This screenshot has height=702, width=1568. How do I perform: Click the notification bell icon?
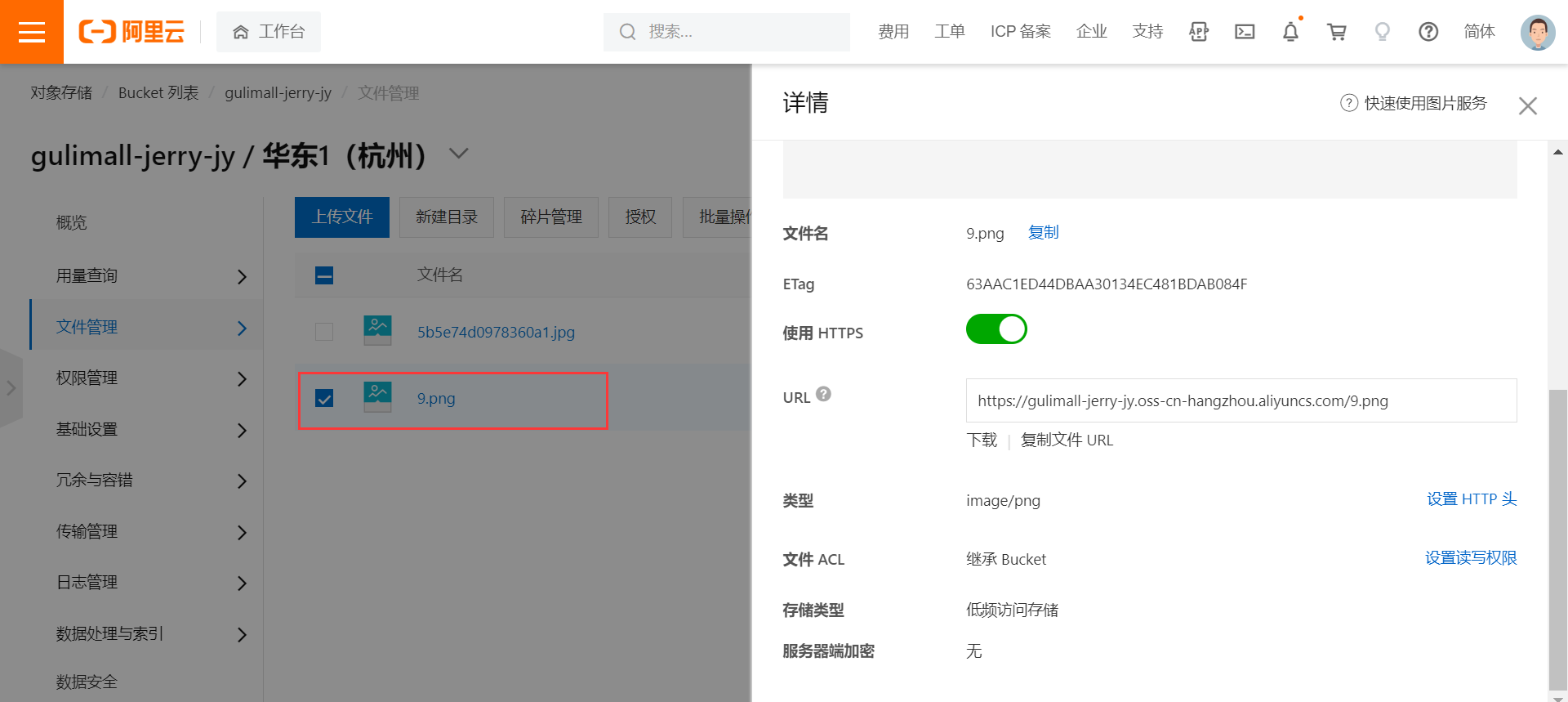click(1290, 32)
